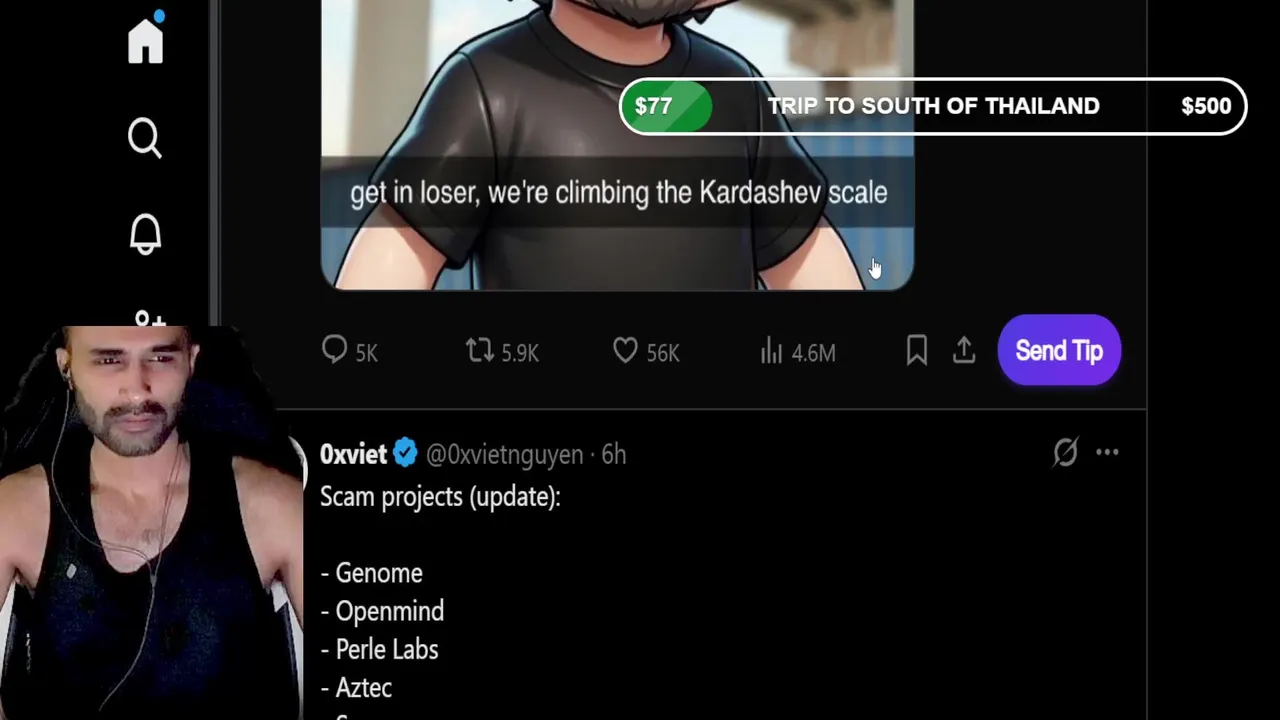The width and height of the screenshot is (1280, 720).
Task: Open the Search magnifier in sidebar
Action: tap(145, 138)
